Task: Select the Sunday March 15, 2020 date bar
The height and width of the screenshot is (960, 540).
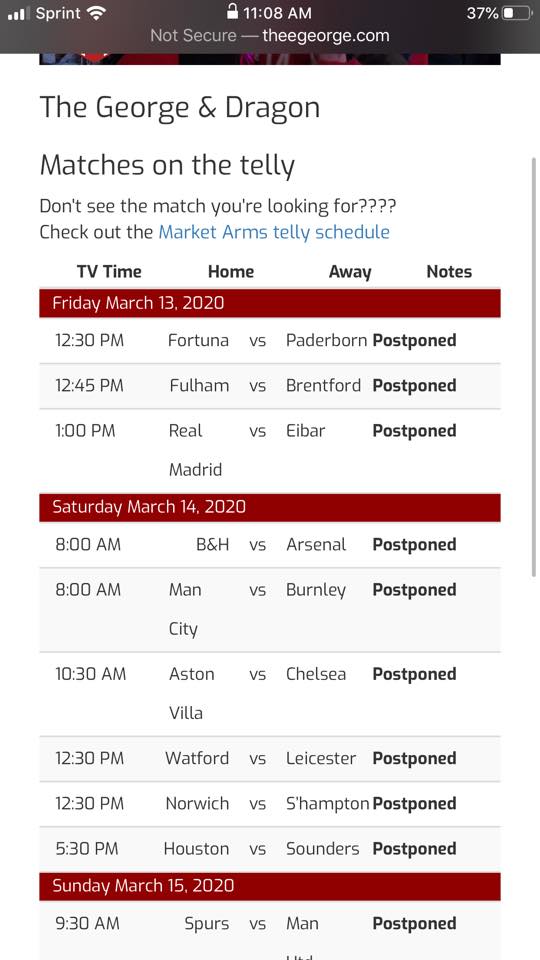Action: [x=270, y=886]
